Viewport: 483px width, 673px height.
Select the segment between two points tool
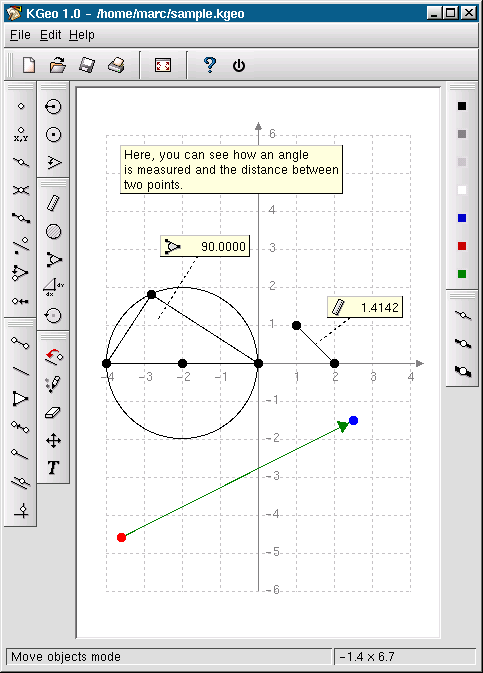(21, 343)
